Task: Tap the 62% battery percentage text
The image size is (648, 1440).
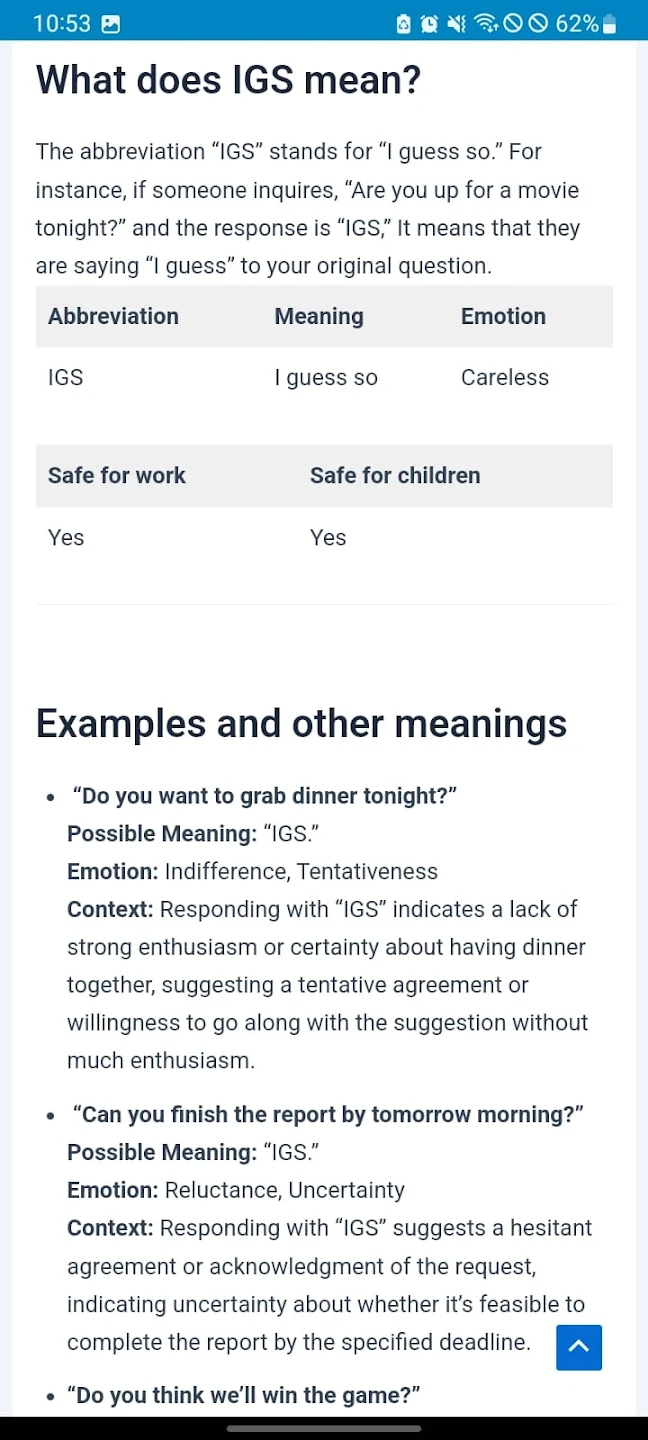Action: point(577,24)
